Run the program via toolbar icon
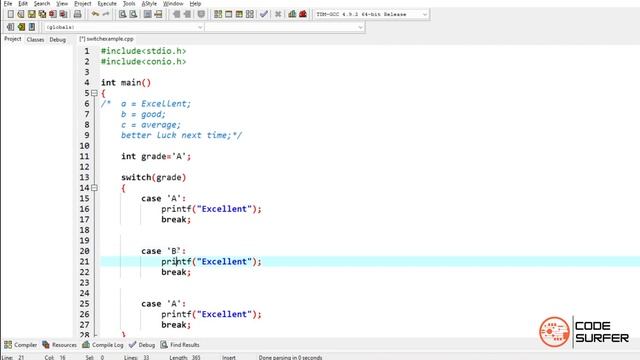640x360 pixels. [x=229, y=14]
